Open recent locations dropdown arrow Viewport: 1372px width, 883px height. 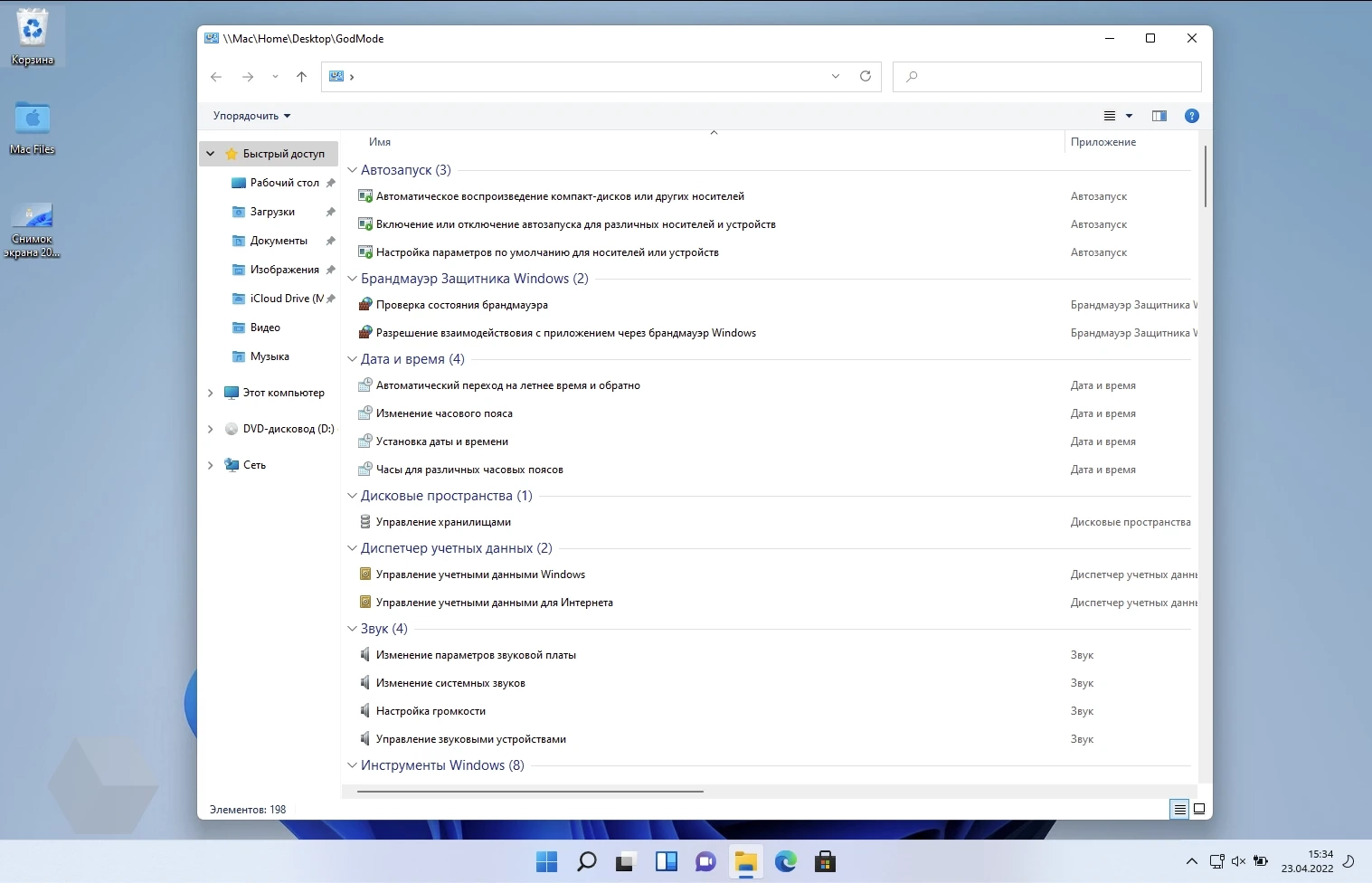275,77
